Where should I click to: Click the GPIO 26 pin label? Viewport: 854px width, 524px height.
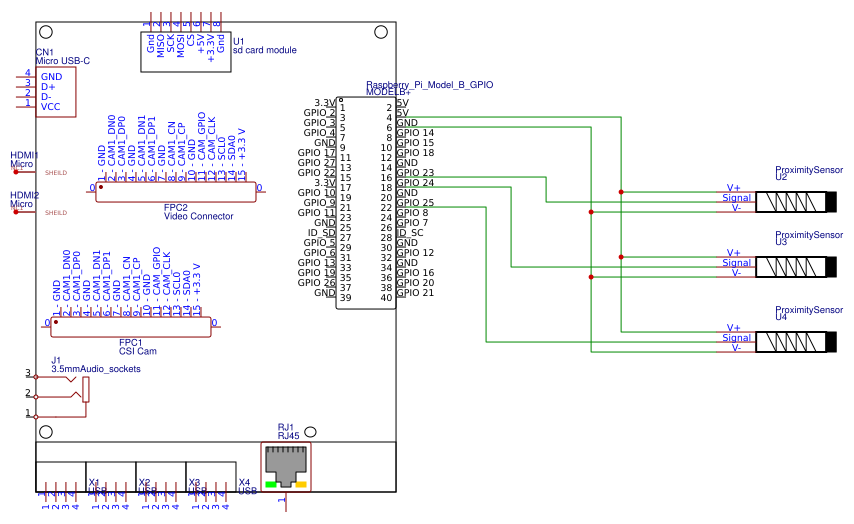click(316, 283)
